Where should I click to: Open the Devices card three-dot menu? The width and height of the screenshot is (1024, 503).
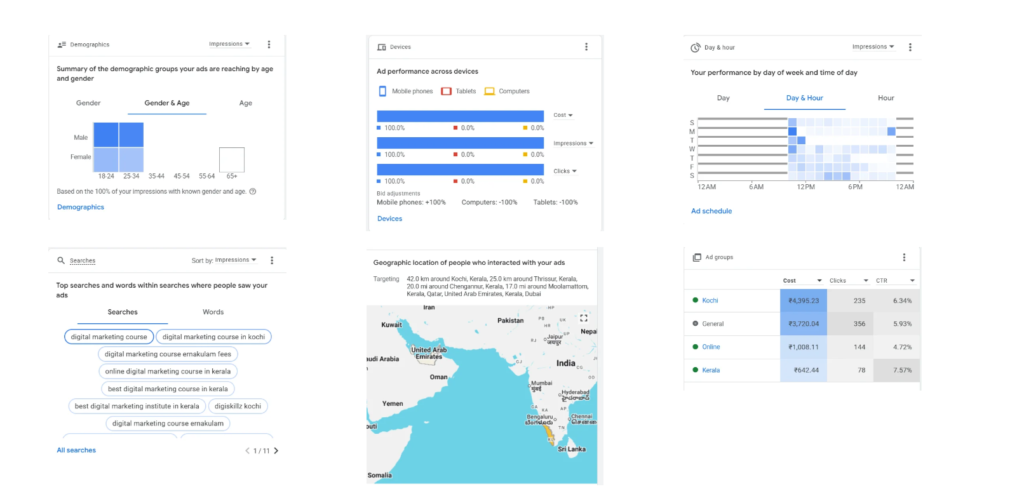(586, 47)
